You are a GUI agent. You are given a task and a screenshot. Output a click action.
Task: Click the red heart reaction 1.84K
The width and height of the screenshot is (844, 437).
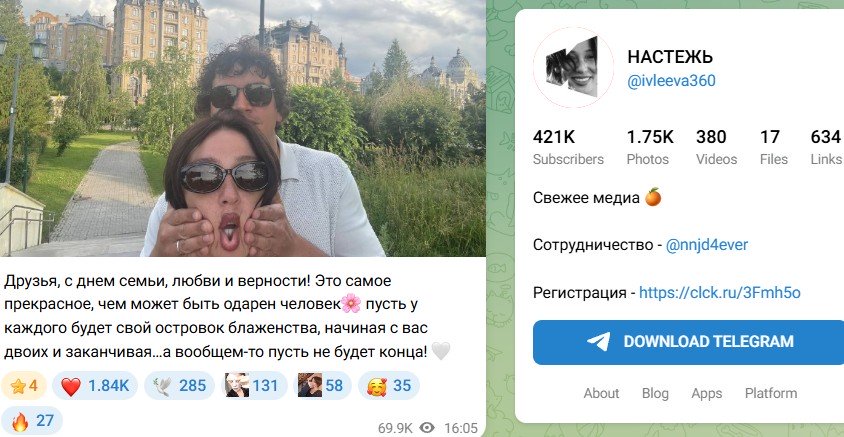click(95, 385)
